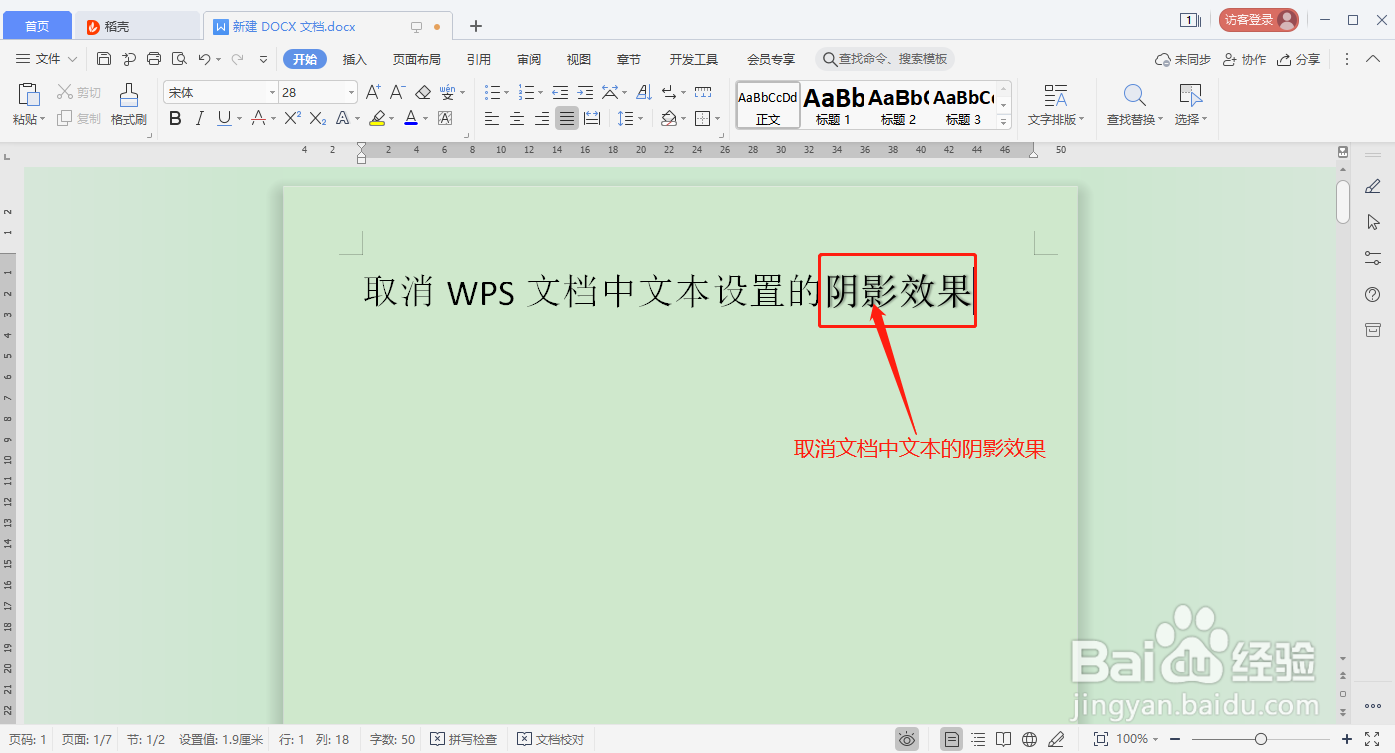Expand the bullet list dropdown arrow
Screen dimensions: 1395x753
507,93
